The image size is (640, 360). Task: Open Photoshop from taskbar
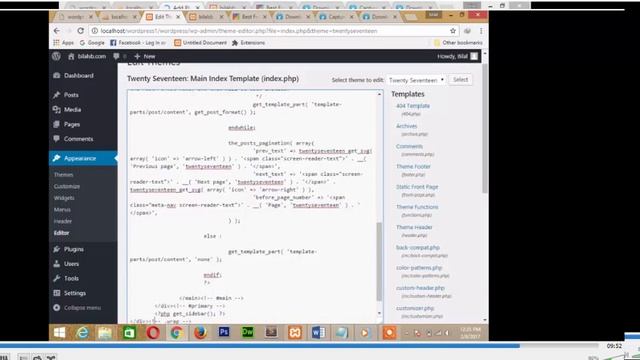tap(224, 333)
